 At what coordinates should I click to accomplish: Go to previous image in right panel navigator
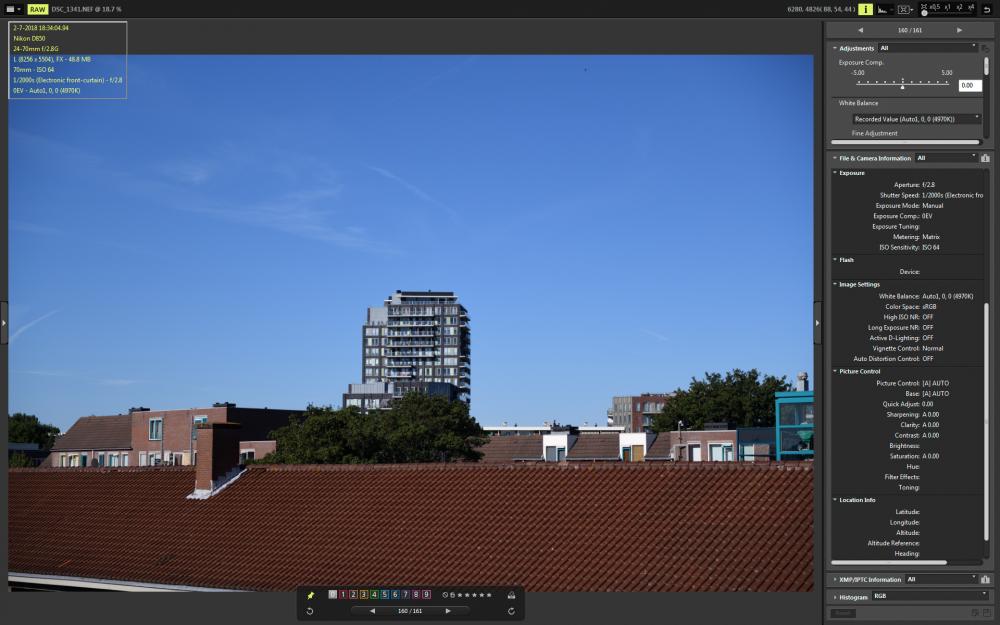coord(860,30)
